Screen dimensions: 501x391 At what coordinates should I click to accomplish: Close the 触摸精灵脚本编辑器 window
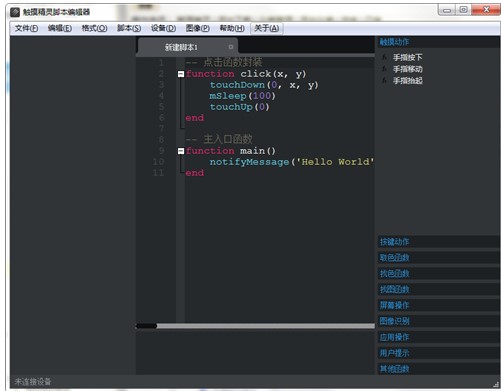(x=486, y=10)
